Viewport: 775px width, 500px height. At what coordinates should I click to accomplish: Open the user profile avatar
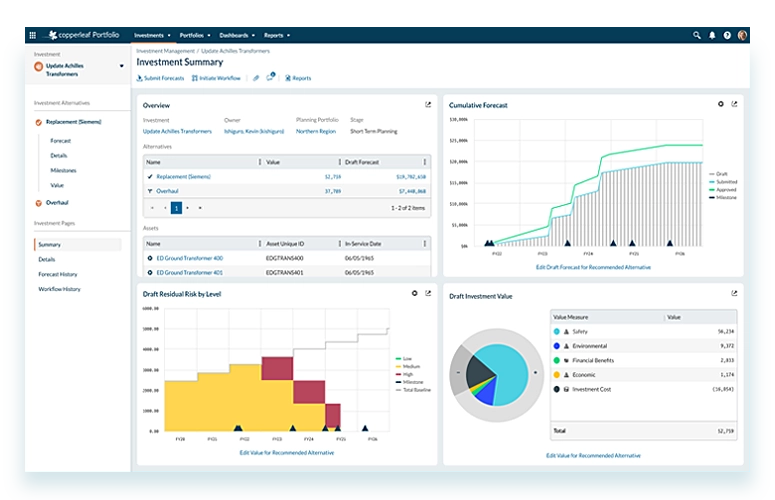(742, 35)
